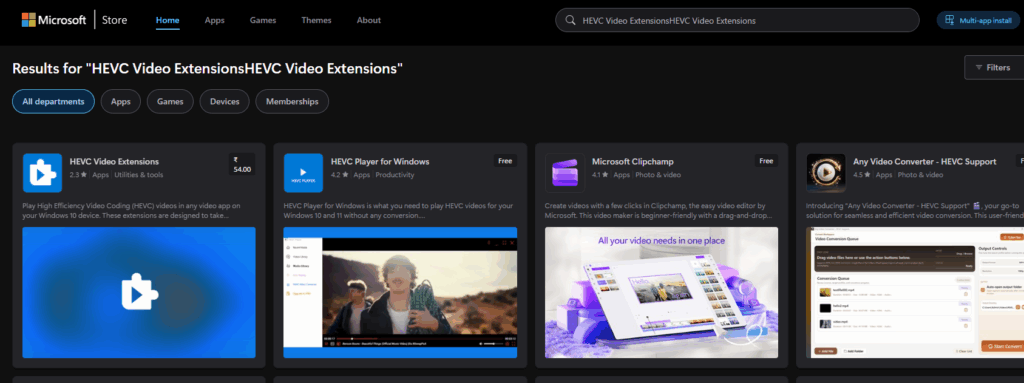This screenshot has width=1024, height=383.
Task: Switch to the Apps tab in header
Action: click(x=215, y=20)
